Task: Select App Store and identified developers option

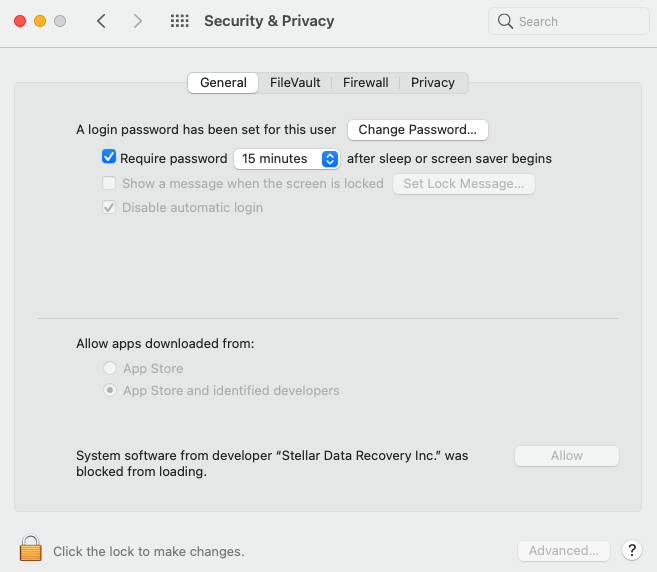Action: [x=110, y=391]
